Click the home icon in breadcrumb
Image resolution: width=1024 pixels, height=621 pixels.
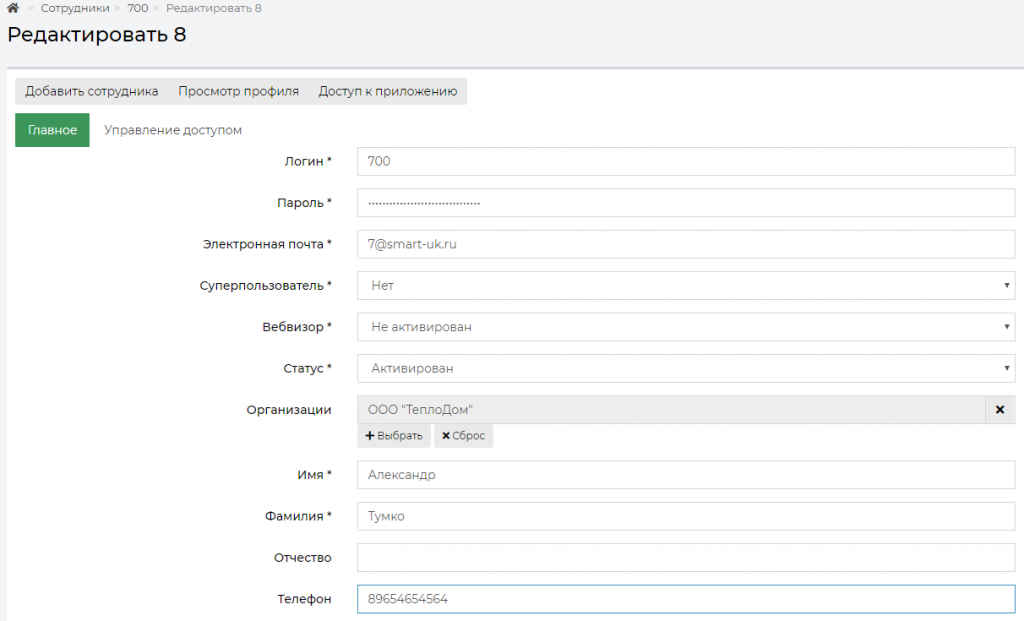pyautogui.click(x=13, y=8)
